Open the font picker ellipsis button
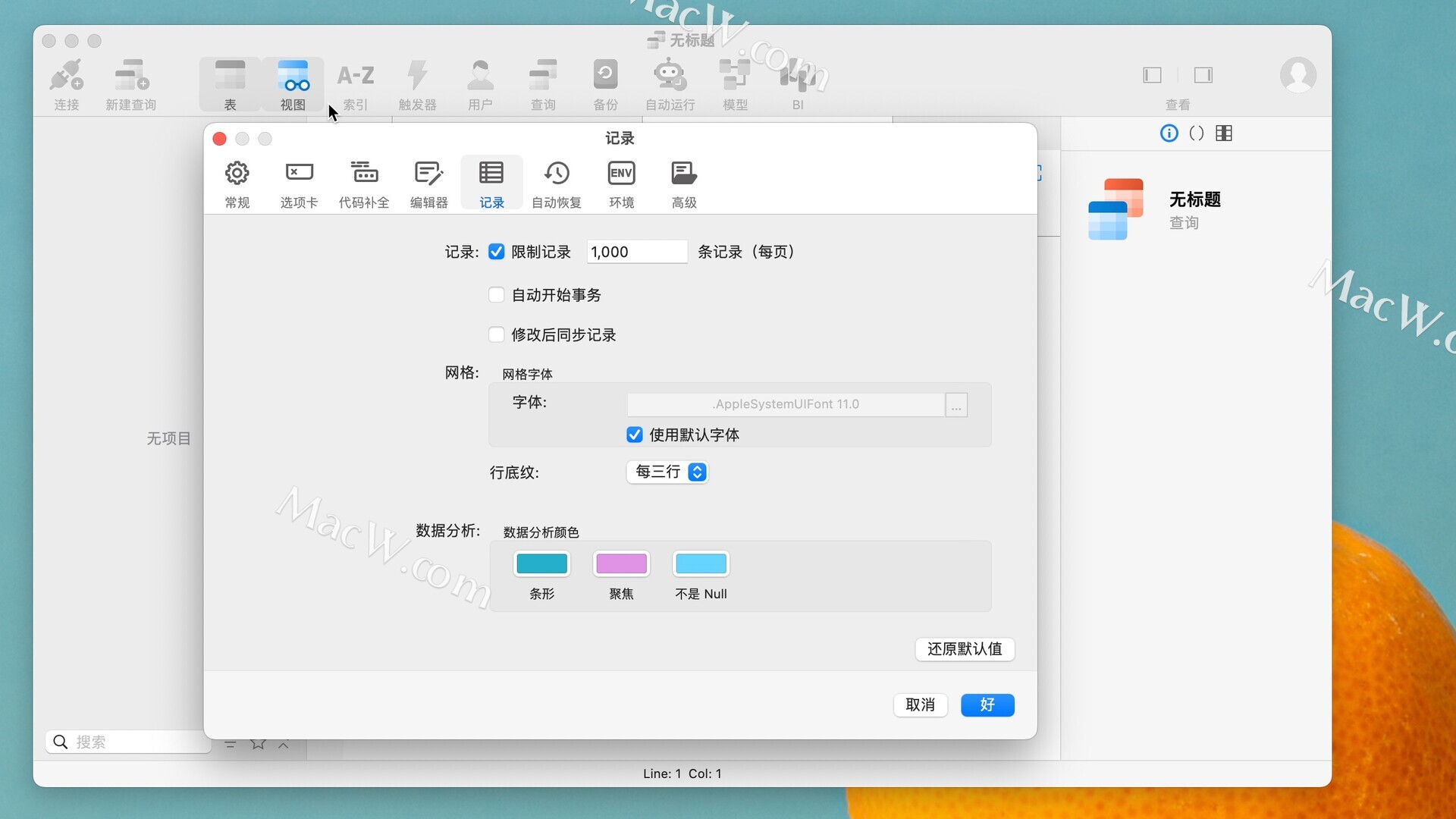 click(956, 405)
